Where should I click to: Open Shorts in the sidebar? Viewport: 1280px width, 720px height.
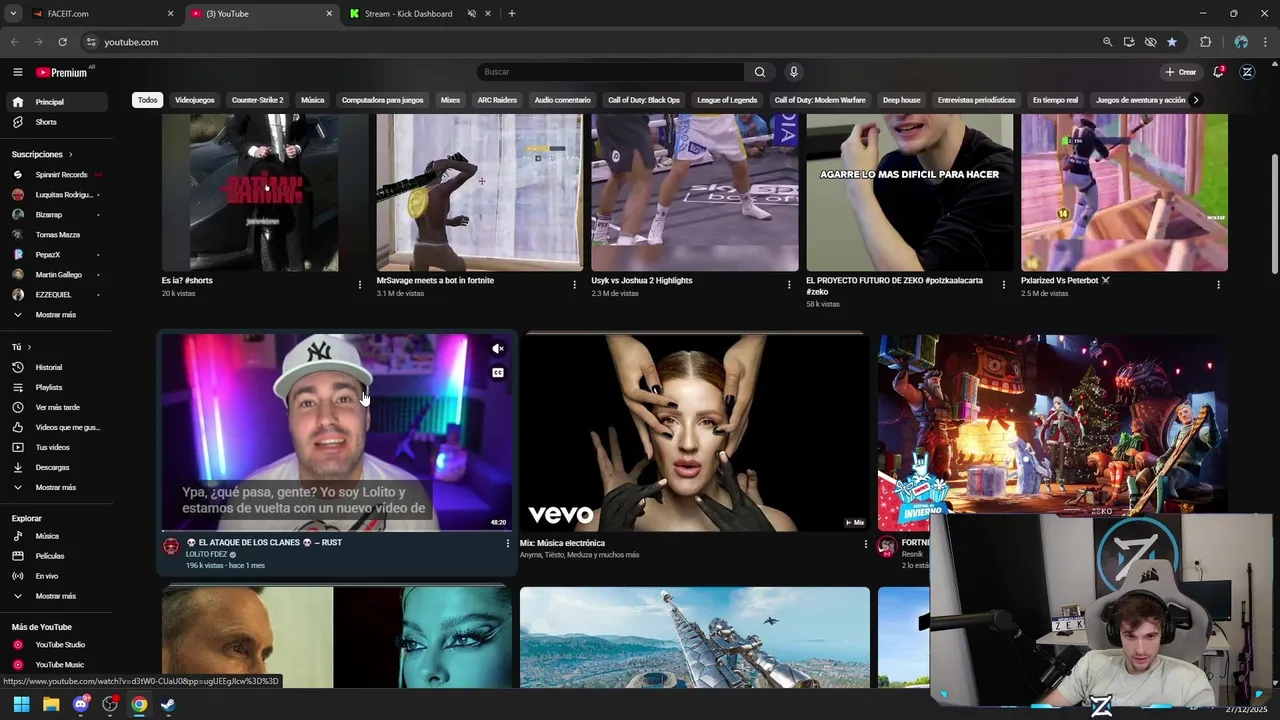(x=56, y=122)
